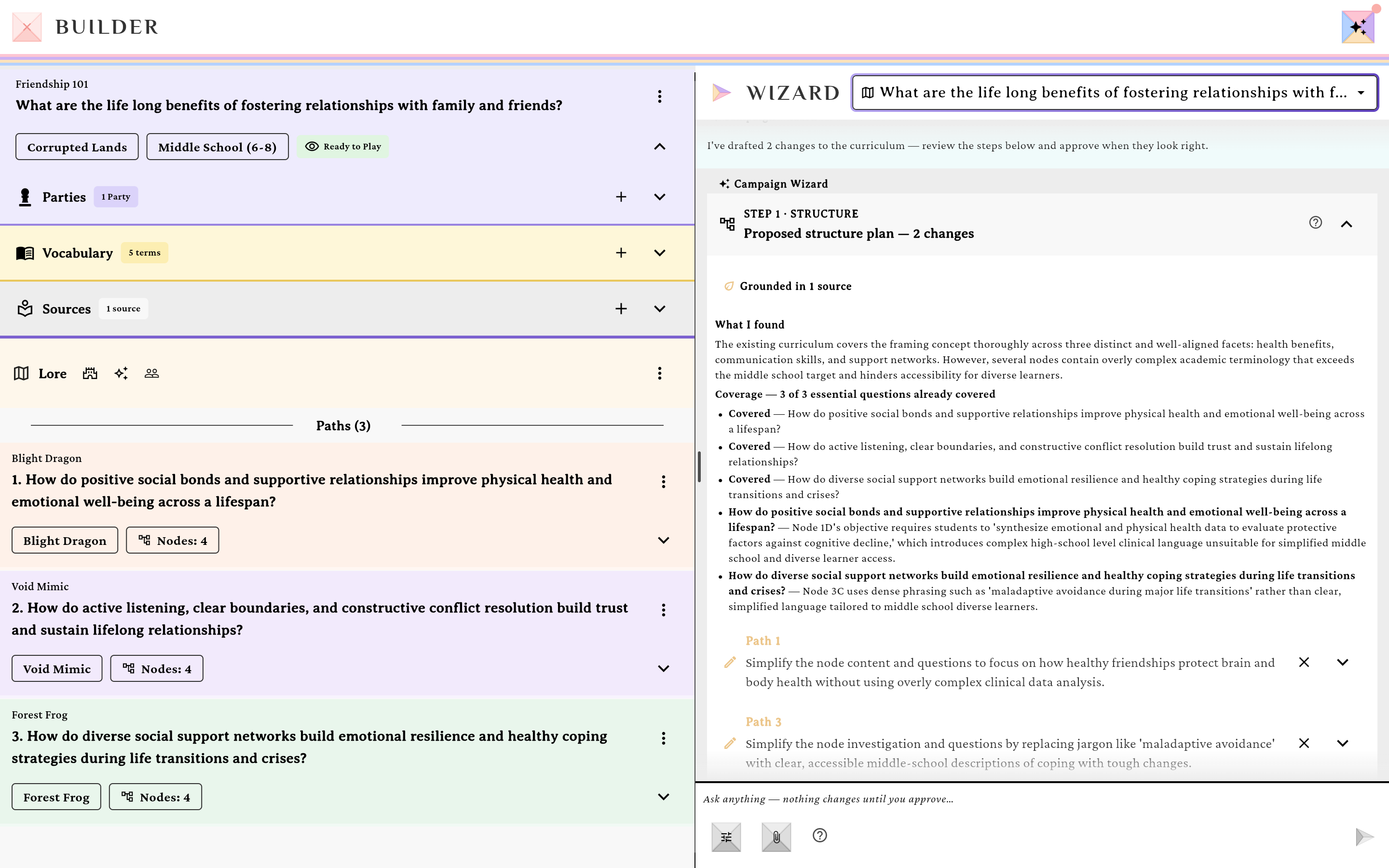Select the Lore map icon
The height and width of the screenshot is (868, 1389).
coord(21,373)
